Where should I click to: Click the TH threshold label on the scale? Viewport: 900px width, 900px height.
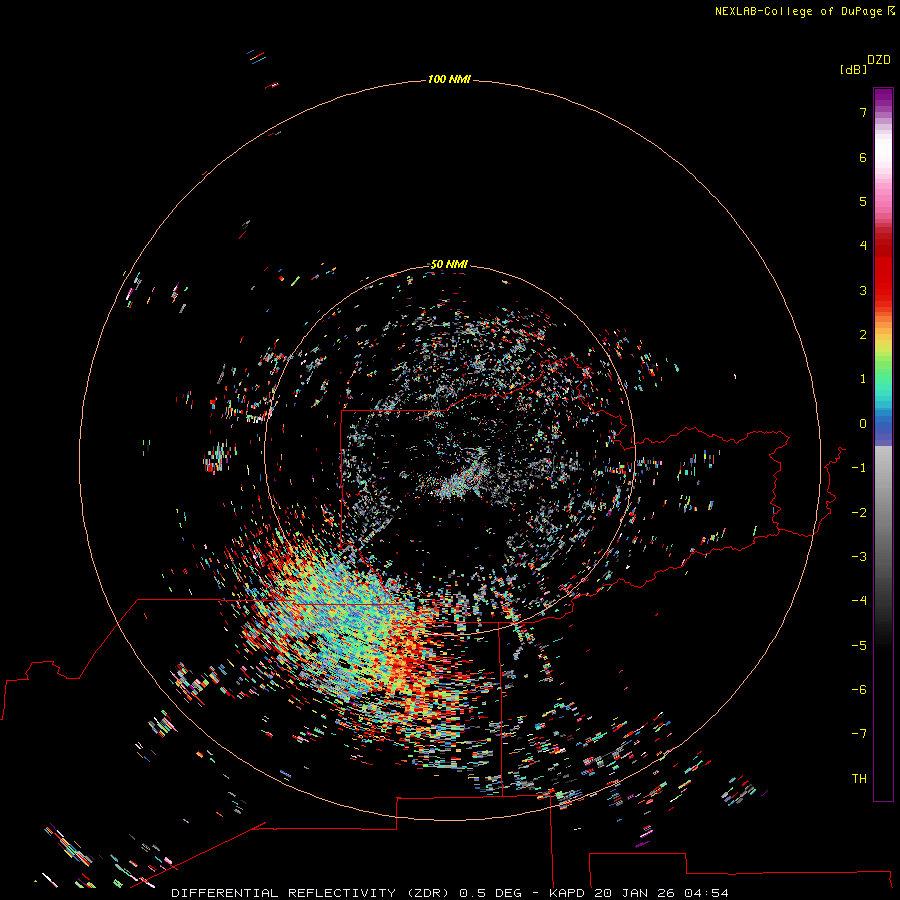pos(859,779)
